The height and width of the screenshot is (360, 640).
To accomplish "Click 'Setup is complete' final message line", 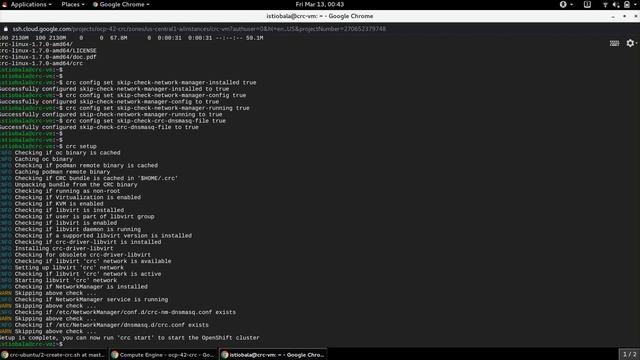I will [129, 338].
